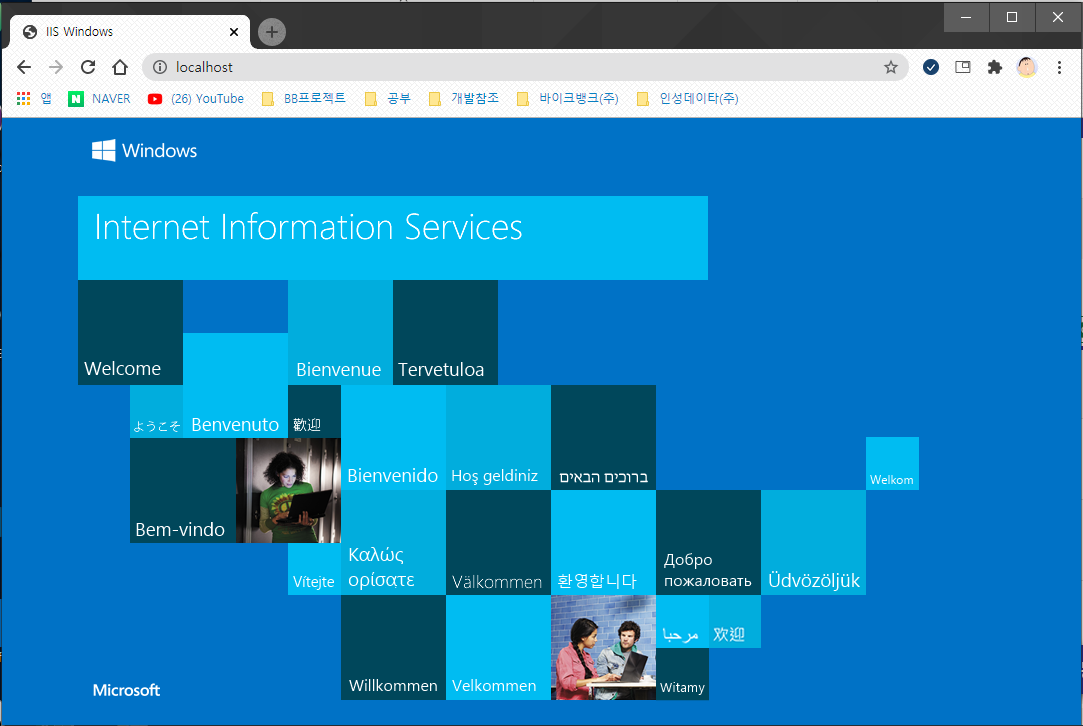The image size is (1083, 726).
Task: Click the two students photo tile
Action: [x=604, y=647]
